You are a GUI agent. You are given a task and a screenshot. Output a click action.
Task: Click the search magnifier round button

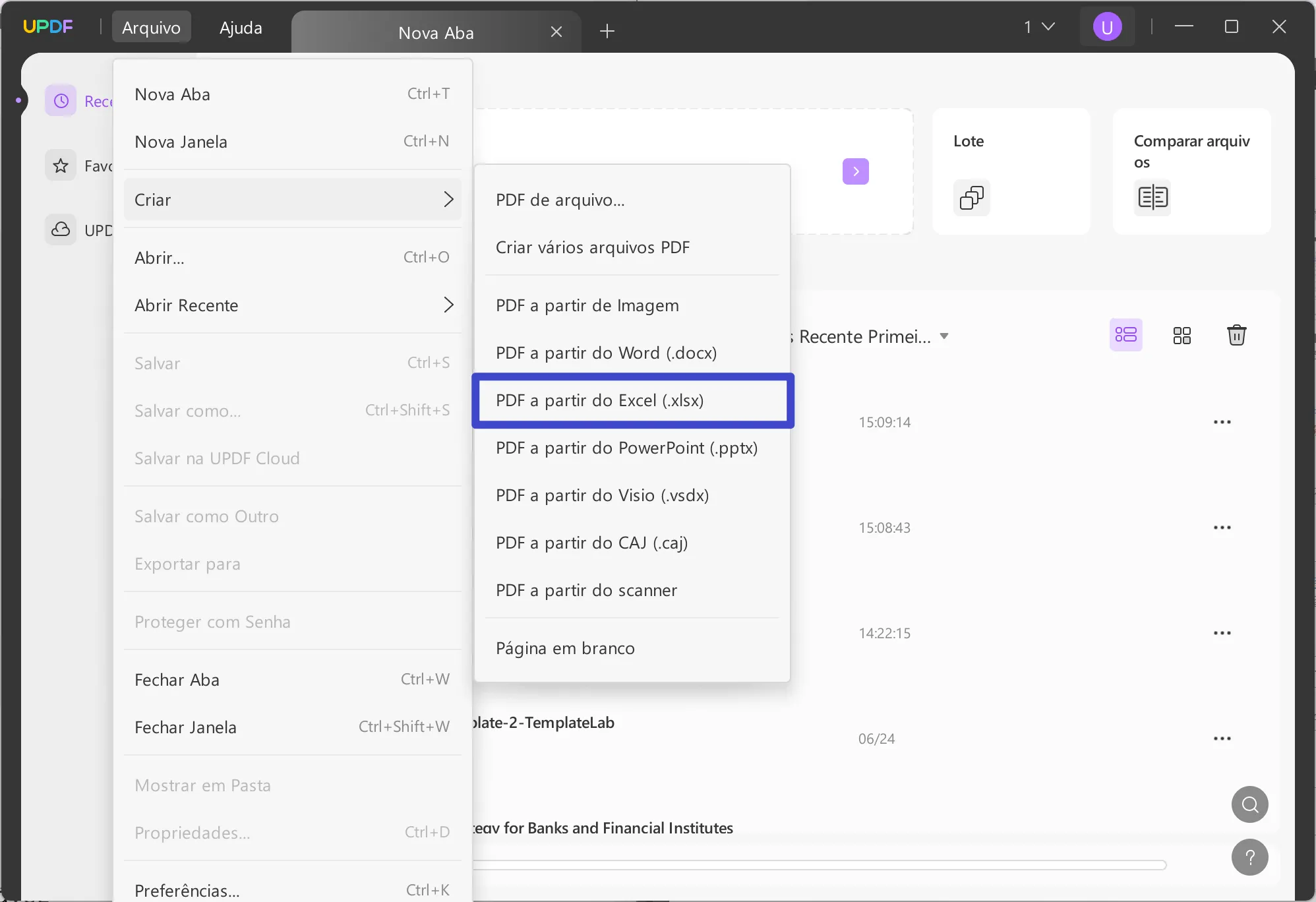point(1250,804)
